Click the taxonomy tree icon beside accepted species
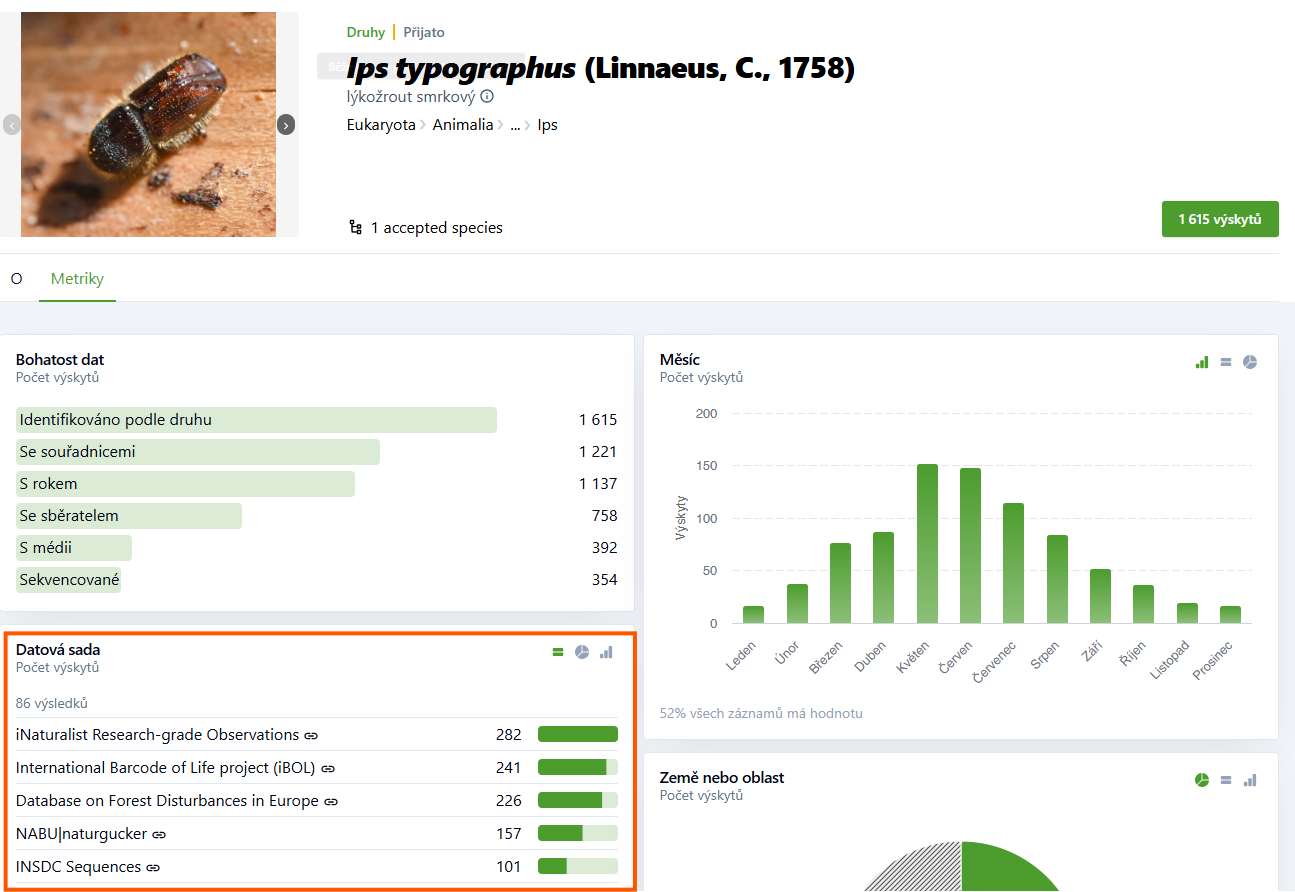The height and width of the screenshot is (892, 1295). tap(355, 228)
